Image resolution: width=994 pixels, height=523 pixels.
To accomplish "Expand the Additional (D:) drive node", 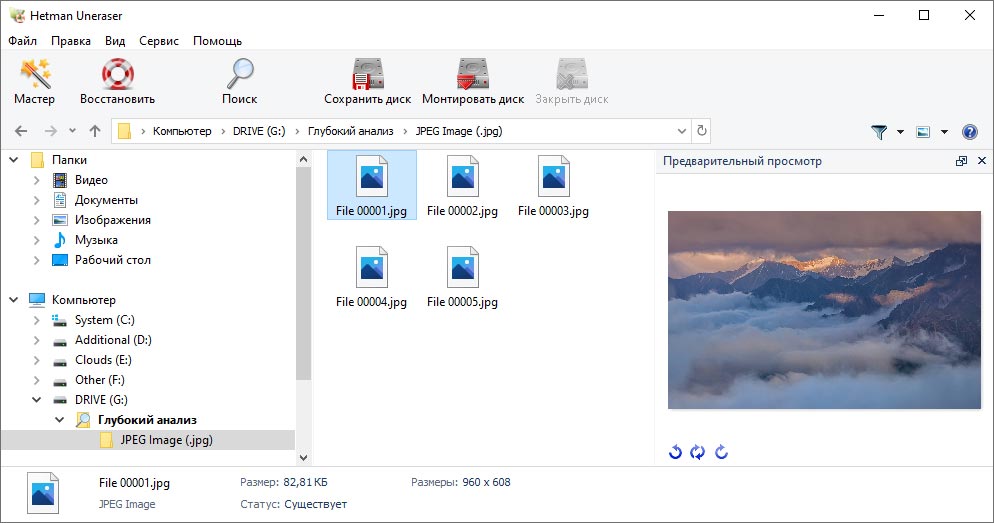I will (x=37, y=340).
